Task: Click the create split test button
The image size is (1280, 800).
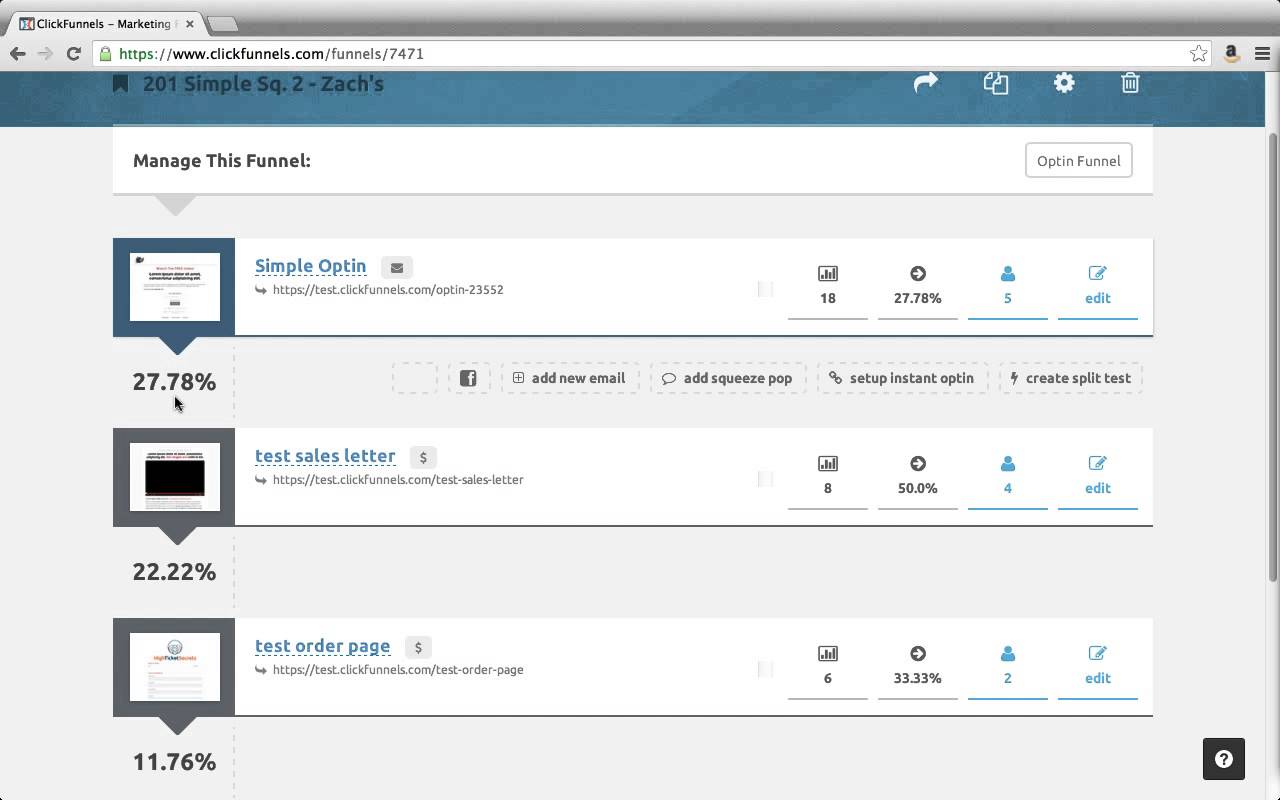Action: 1070,378
